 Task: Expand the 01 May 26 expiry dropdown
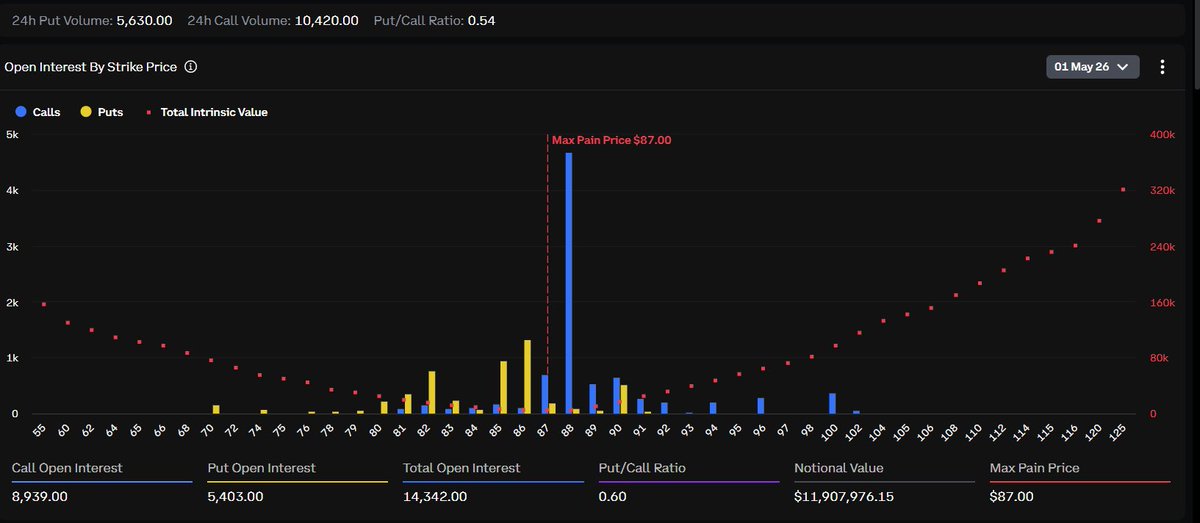[1093, 67]
